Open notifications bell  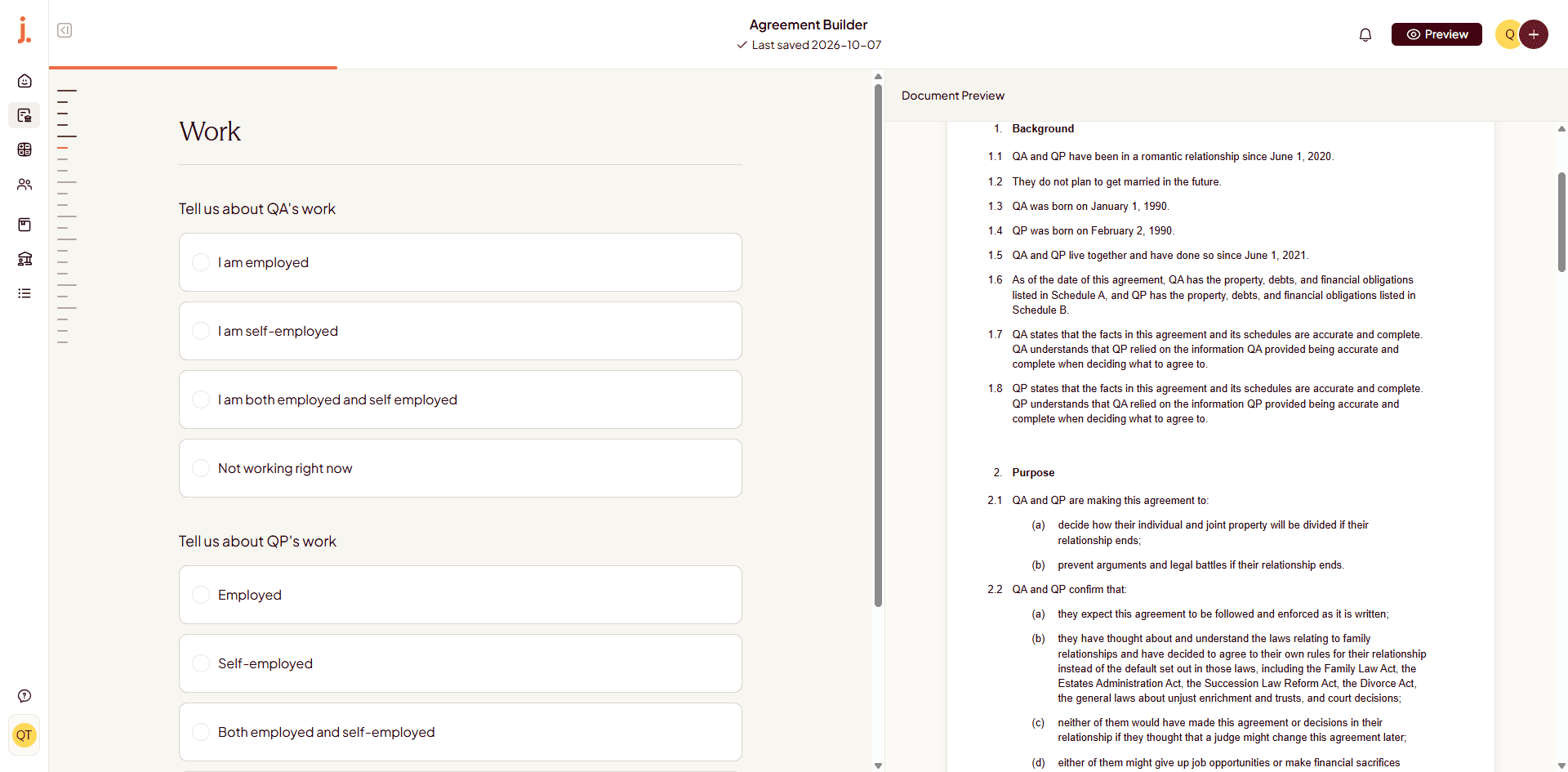[x=1365, y=34]
